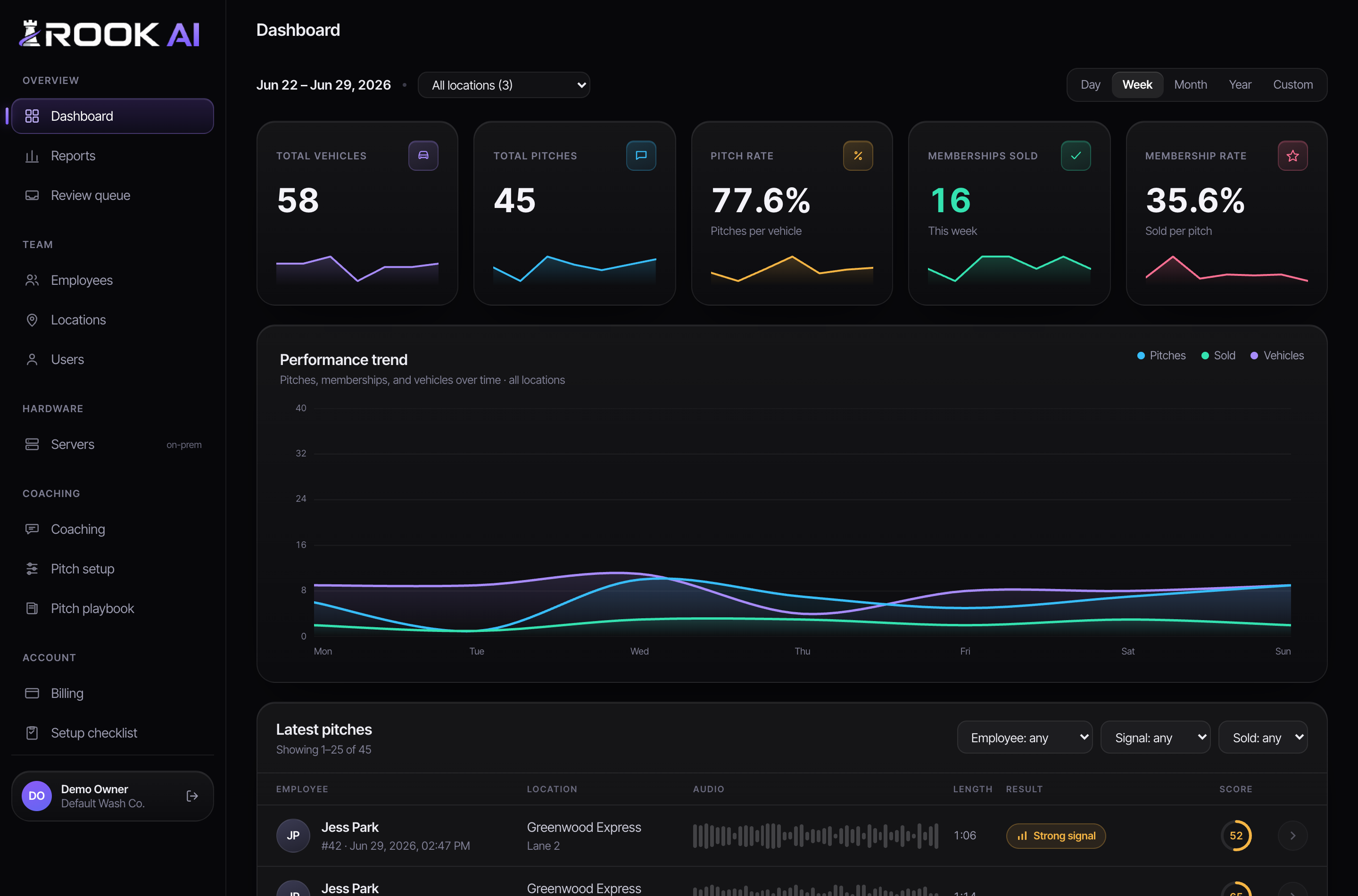Viewport: 1358px width, 896px height.
Task: Click the percent icon on Pitch Rate card
Action: click(858, 156)
